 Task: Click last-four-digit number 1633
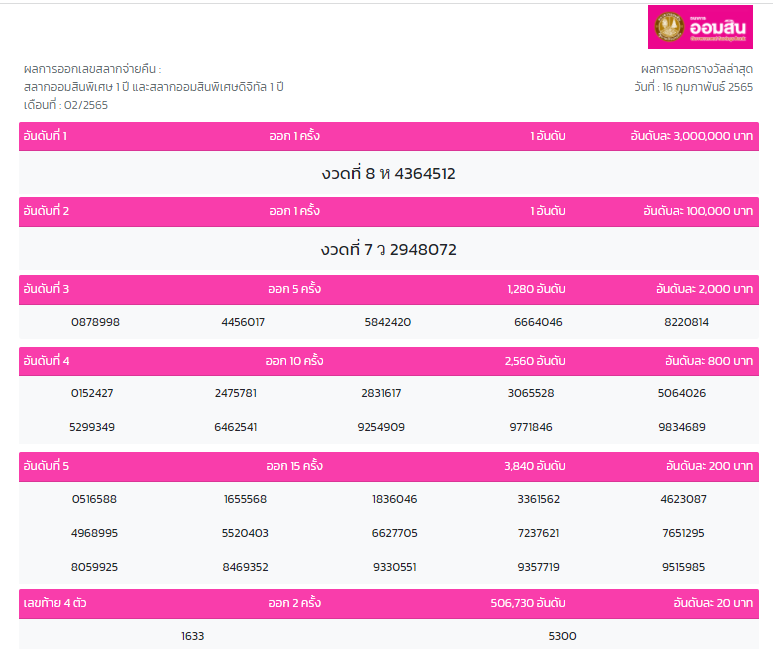192,636
